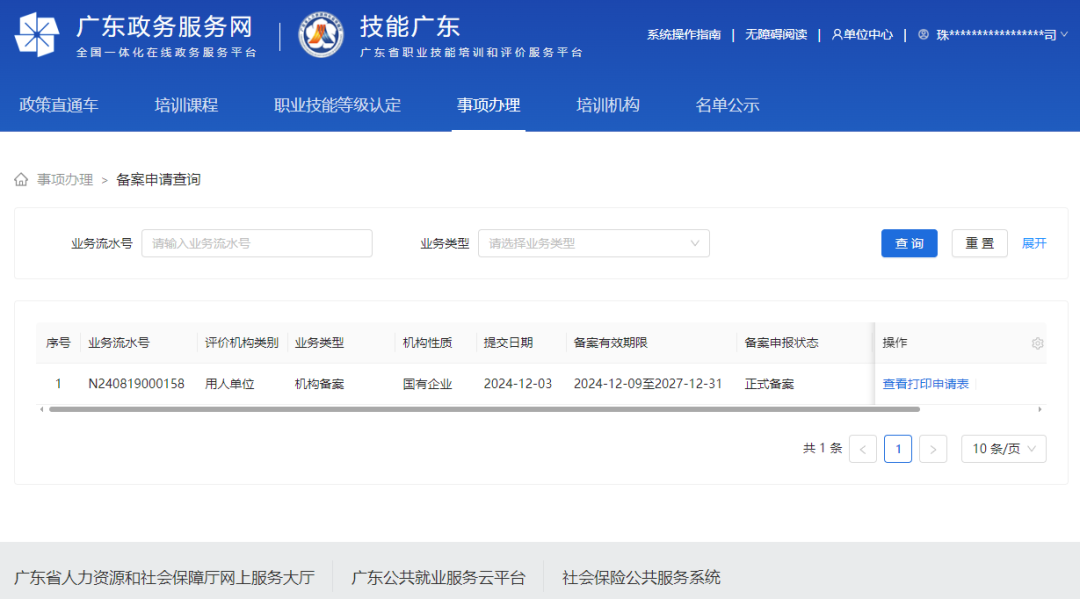Click the 重置 button
This screenshot has height=599, width=1080.
[979, 243]
